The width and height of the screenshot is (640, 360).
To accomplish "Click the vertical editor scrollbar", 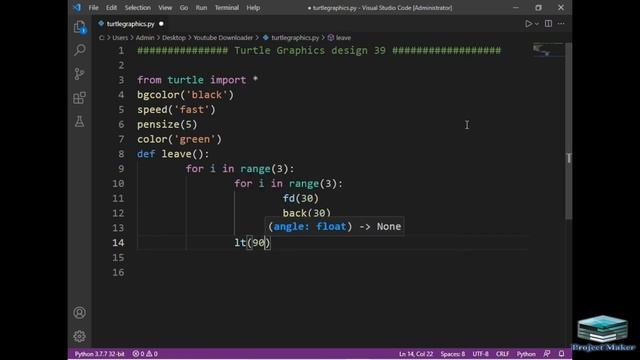I will pyautogui.click(x=569, y=131).
